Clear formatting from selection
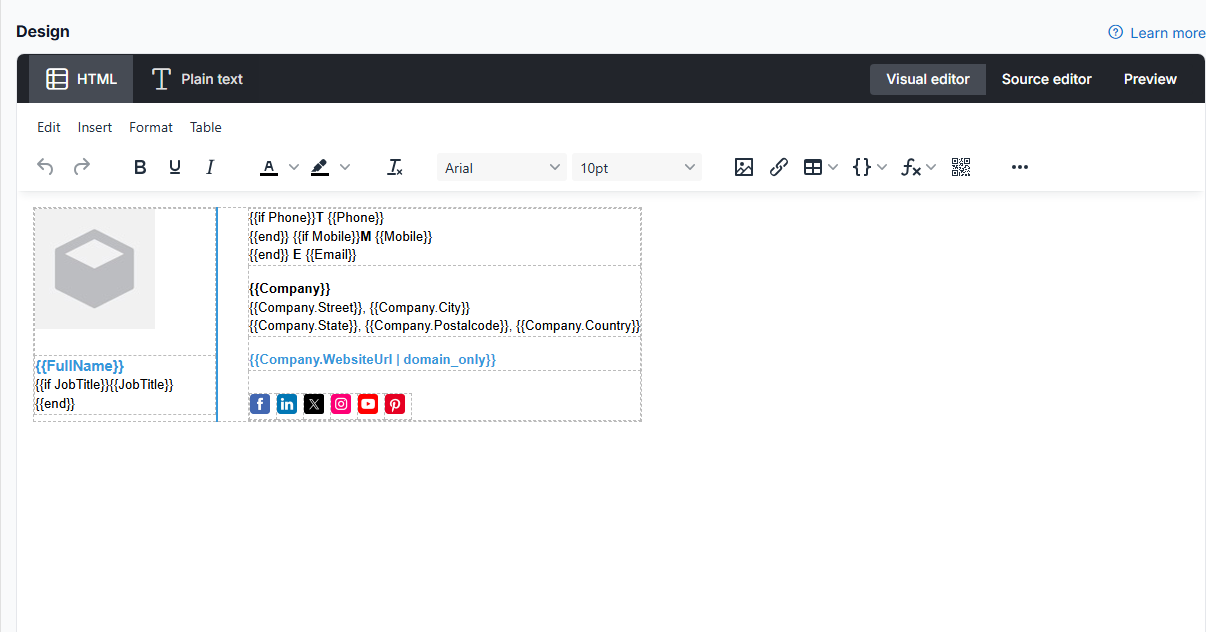 point(395,167)
